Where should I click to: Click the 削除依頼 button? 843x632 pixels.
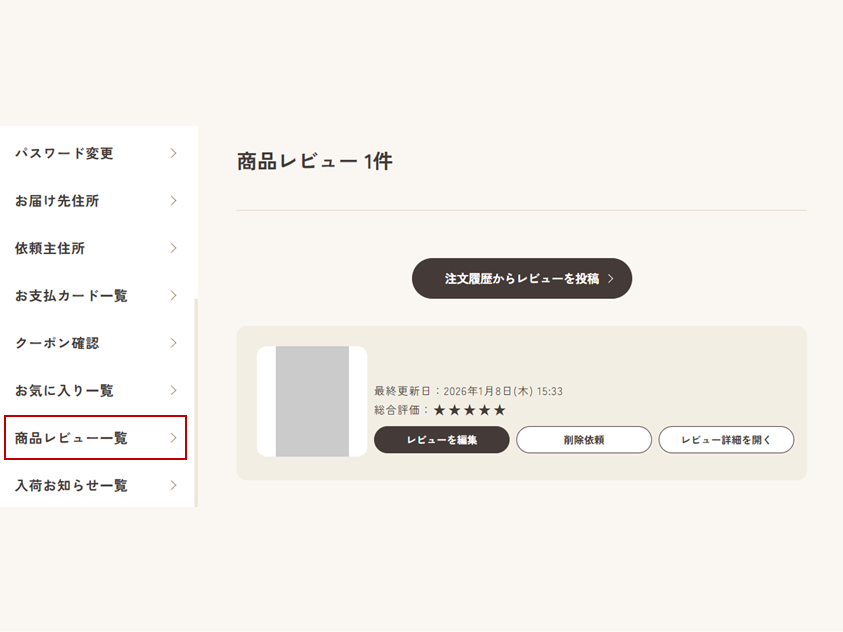click(x=583, y=440)
